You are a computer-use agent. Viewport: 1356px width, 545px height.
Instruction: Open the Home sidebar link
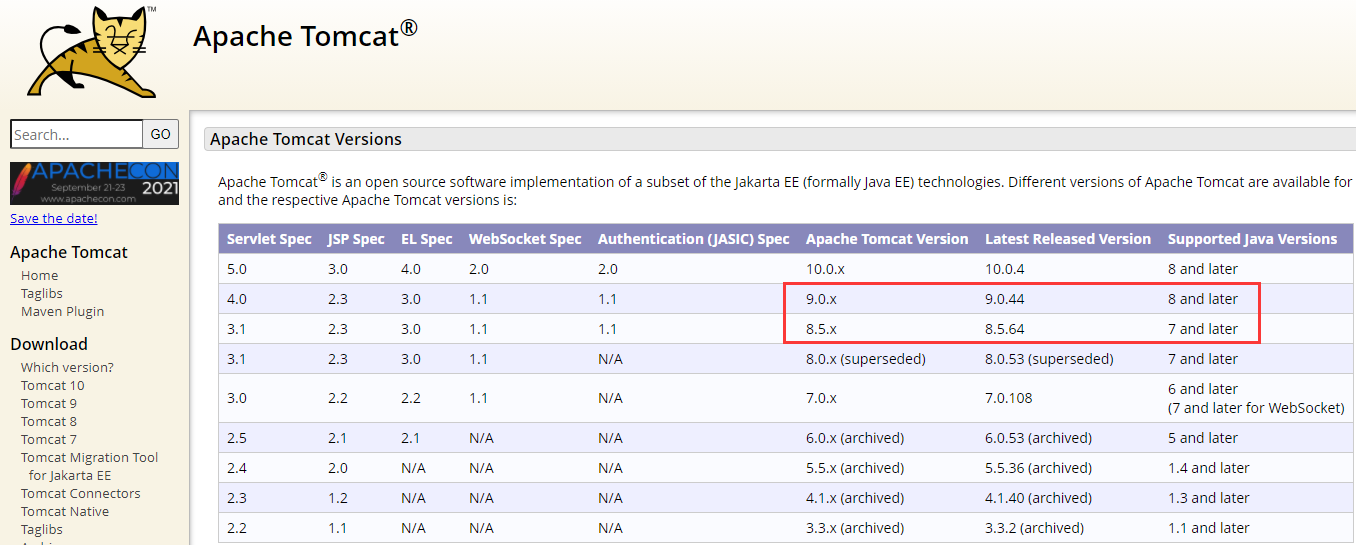pos(40,275)
